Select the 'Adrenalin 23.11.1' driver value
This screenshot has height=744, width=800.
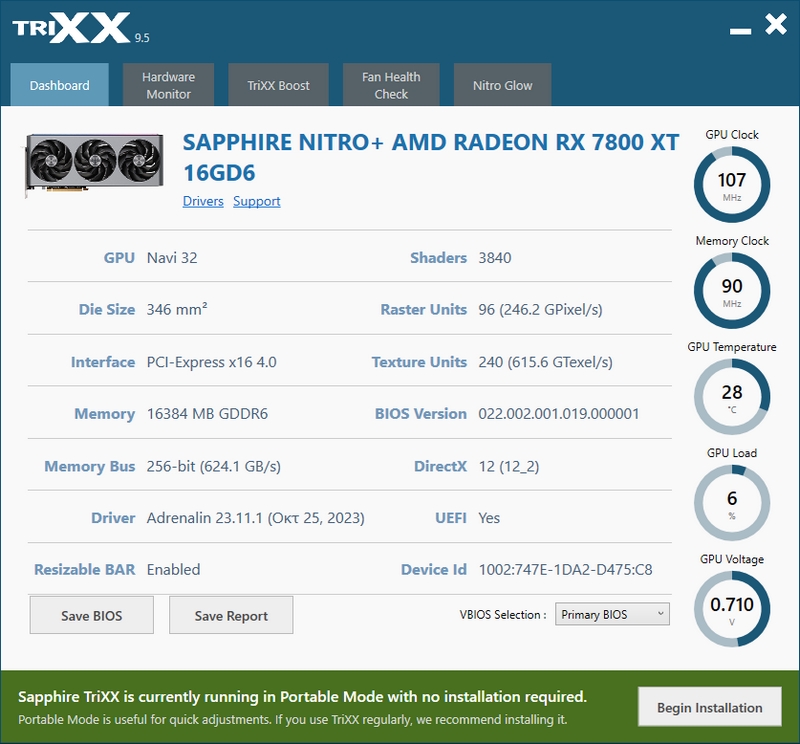[x=256, y=518]
